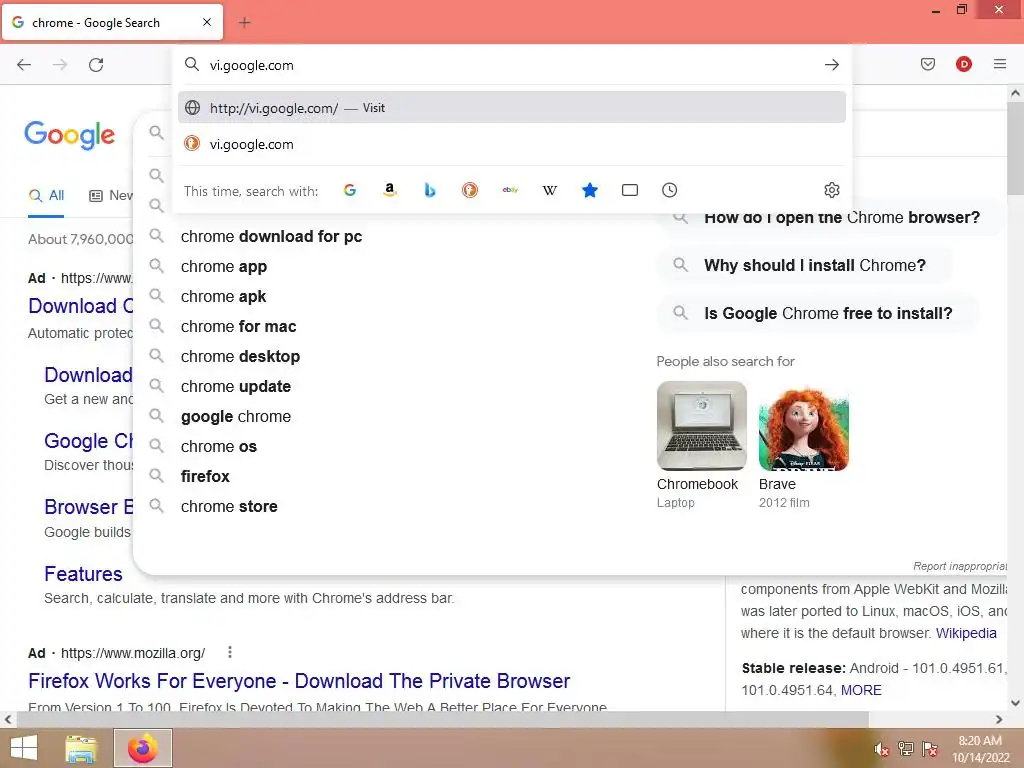1024x768 pixels.
Task: Search this time with DuckDuckGo icon
Action: [x=470, y=190]
